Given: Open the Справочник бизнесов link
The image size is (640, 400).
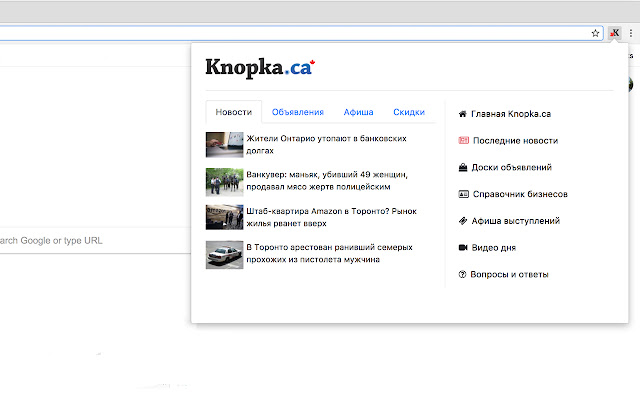Looking at the screenshot, I should (x=520, y=194).
